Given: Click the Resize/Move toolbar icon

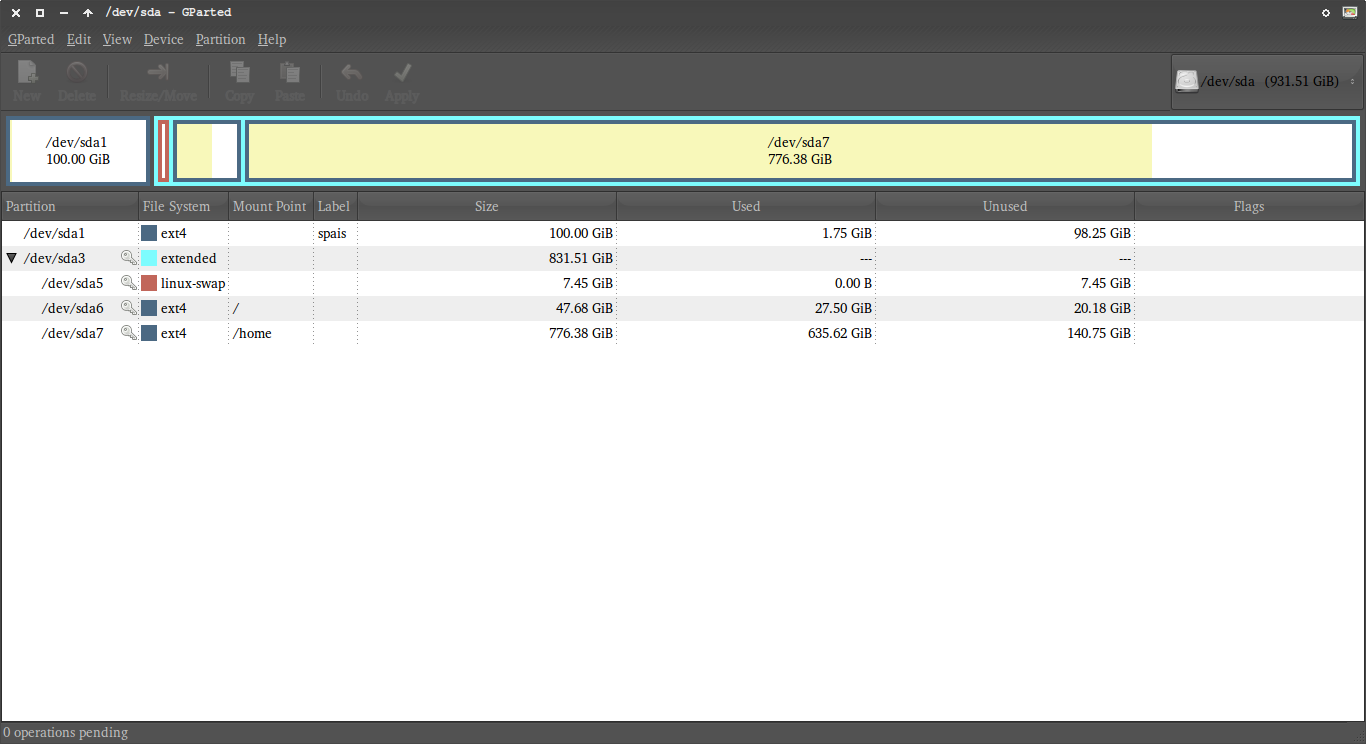Looking at the screenshot, I should coord(158,72).
